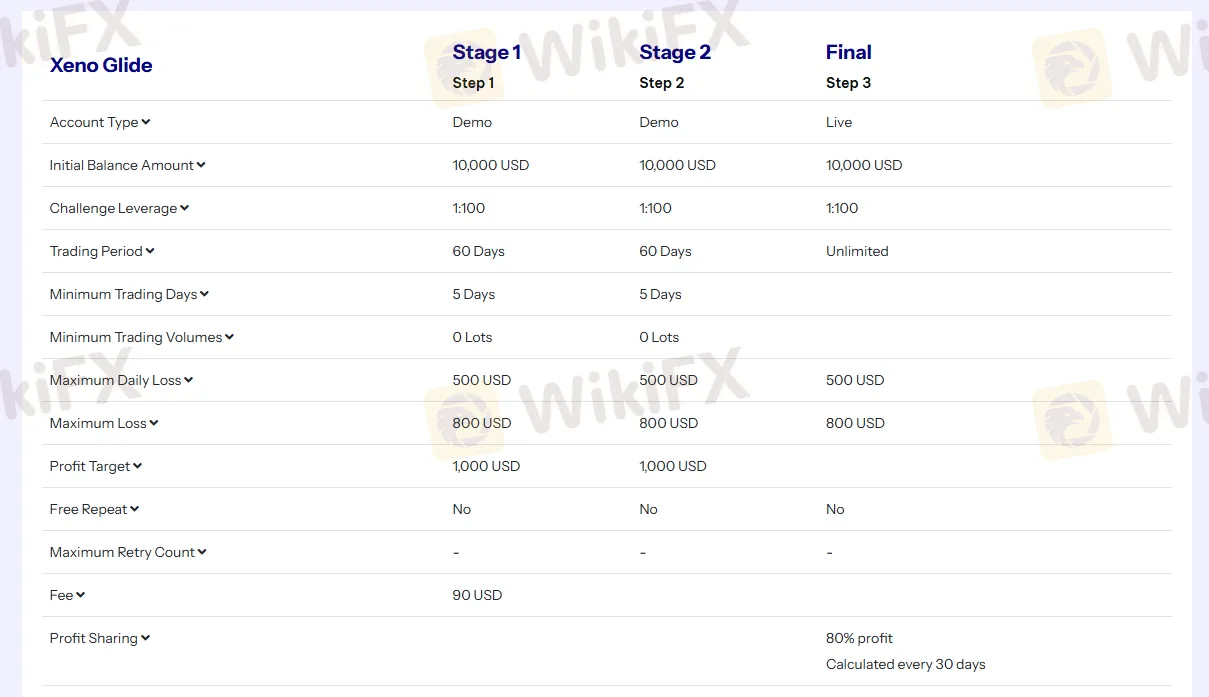Expand the Initial Balance Amount chevron
Viewport: 1209px width, 697px height.
[x=201, y=165]
